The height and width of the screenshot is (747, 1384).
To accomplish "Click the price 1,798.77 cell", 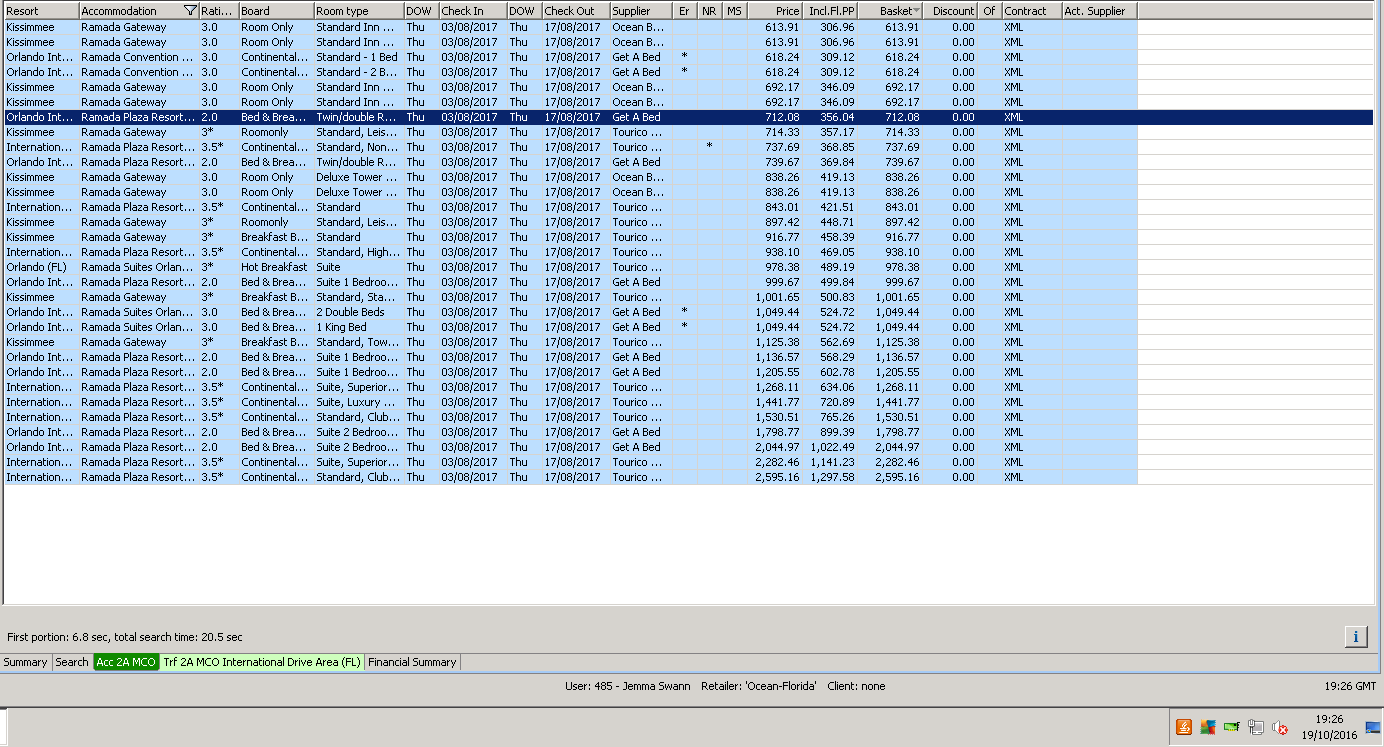I will 777,432.
